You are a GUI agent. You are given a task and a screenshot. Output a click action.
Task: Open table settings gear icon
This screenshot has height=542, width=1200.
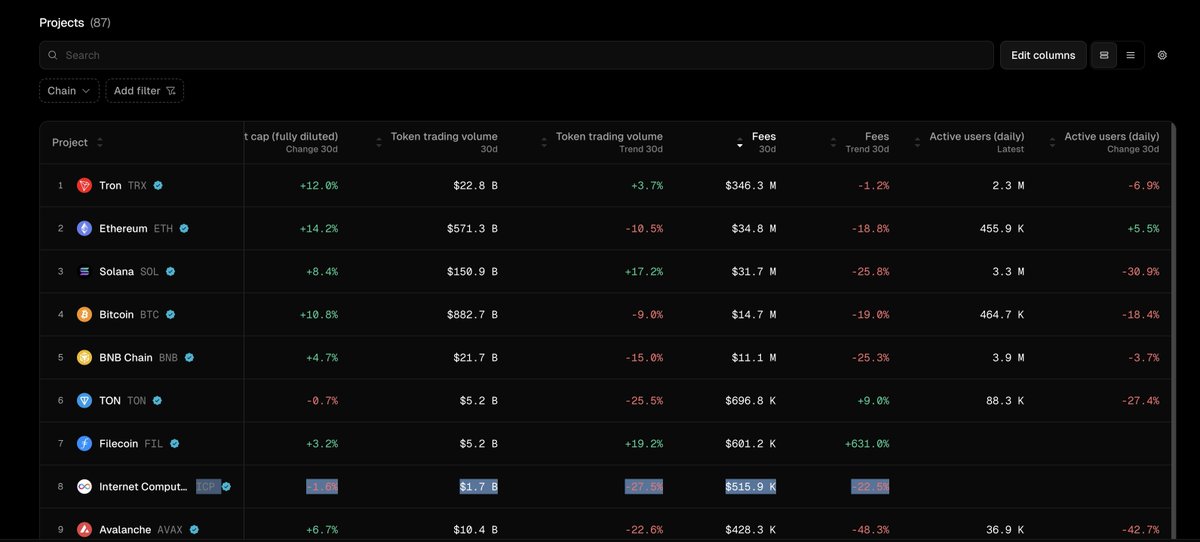click(1162, 55)
